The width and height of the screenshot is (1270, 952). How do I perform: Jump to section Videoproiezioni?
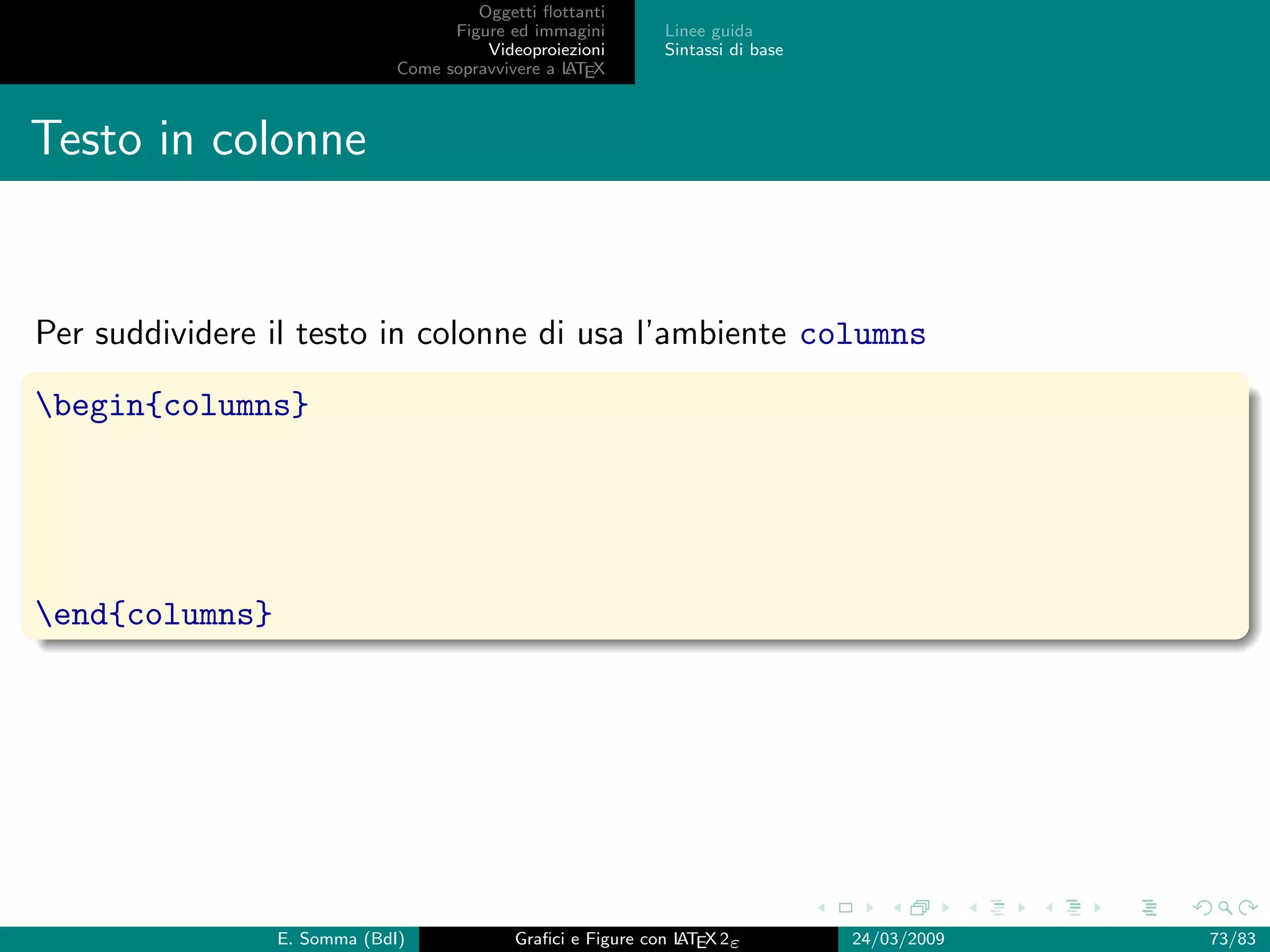pyautogui.click(x=546, y=50)
